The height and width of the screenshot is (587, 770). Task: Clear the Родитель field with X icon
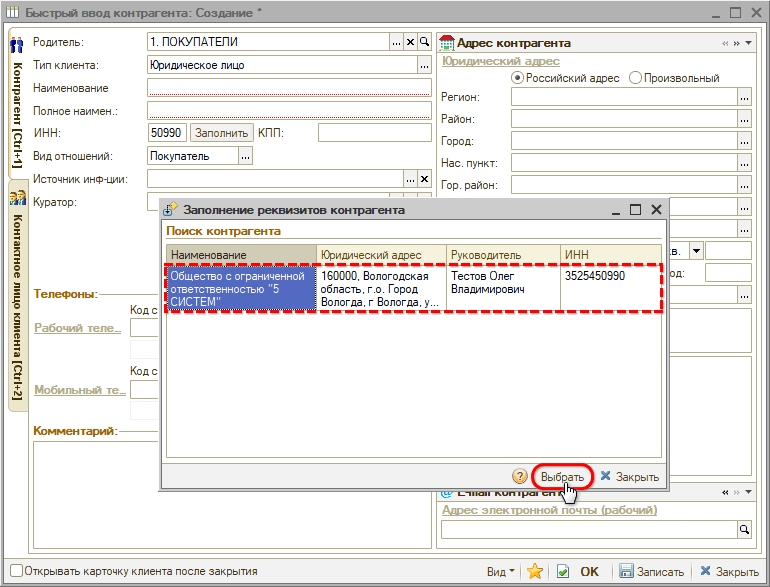tap(410, 42)
